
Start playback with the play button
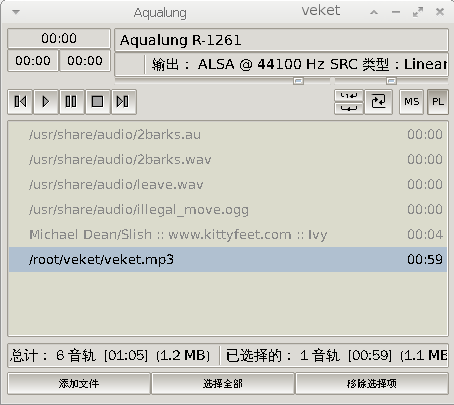click(46, 102)
